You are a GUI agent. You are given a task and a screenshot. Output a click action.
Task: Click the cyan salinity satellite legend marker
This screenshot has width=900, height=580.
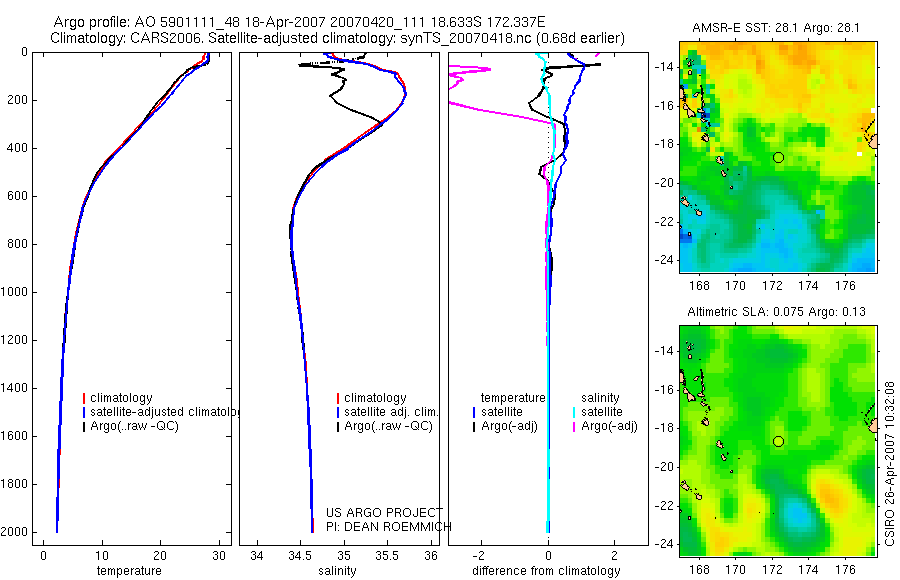click(x=574, y=412)
